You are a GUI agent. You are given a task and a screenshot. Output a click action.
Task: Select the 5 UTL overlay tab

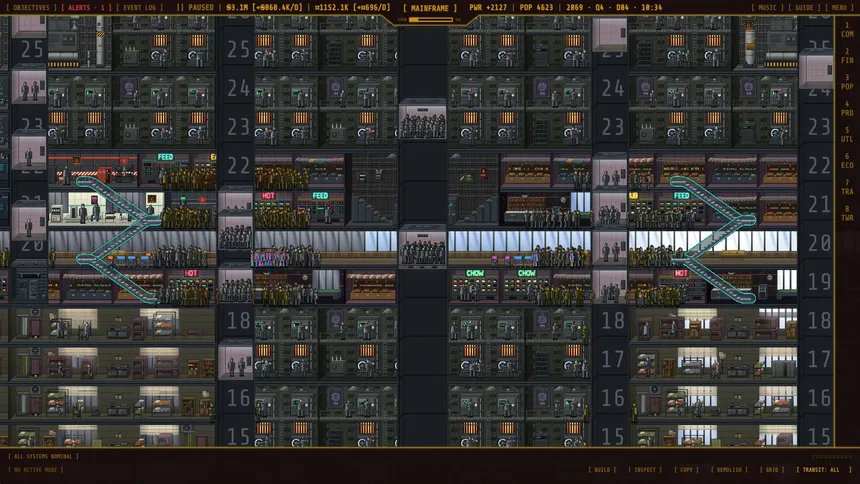coord(847,135)
